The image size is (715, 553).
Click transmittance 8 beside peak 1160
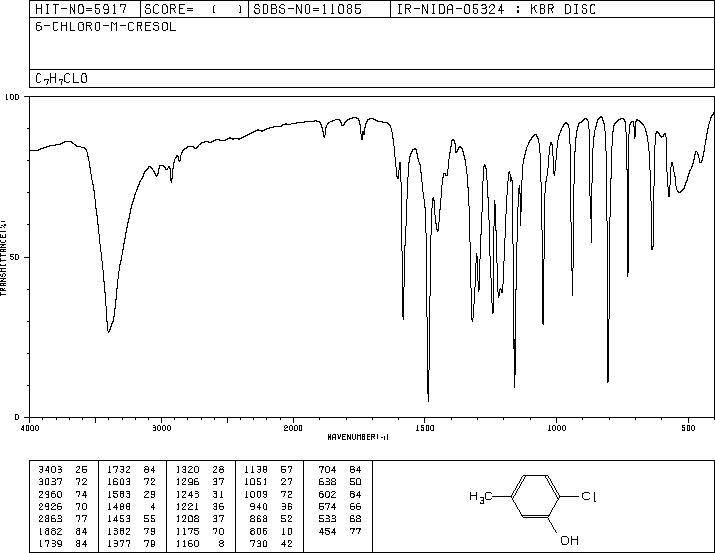point(221,544)
